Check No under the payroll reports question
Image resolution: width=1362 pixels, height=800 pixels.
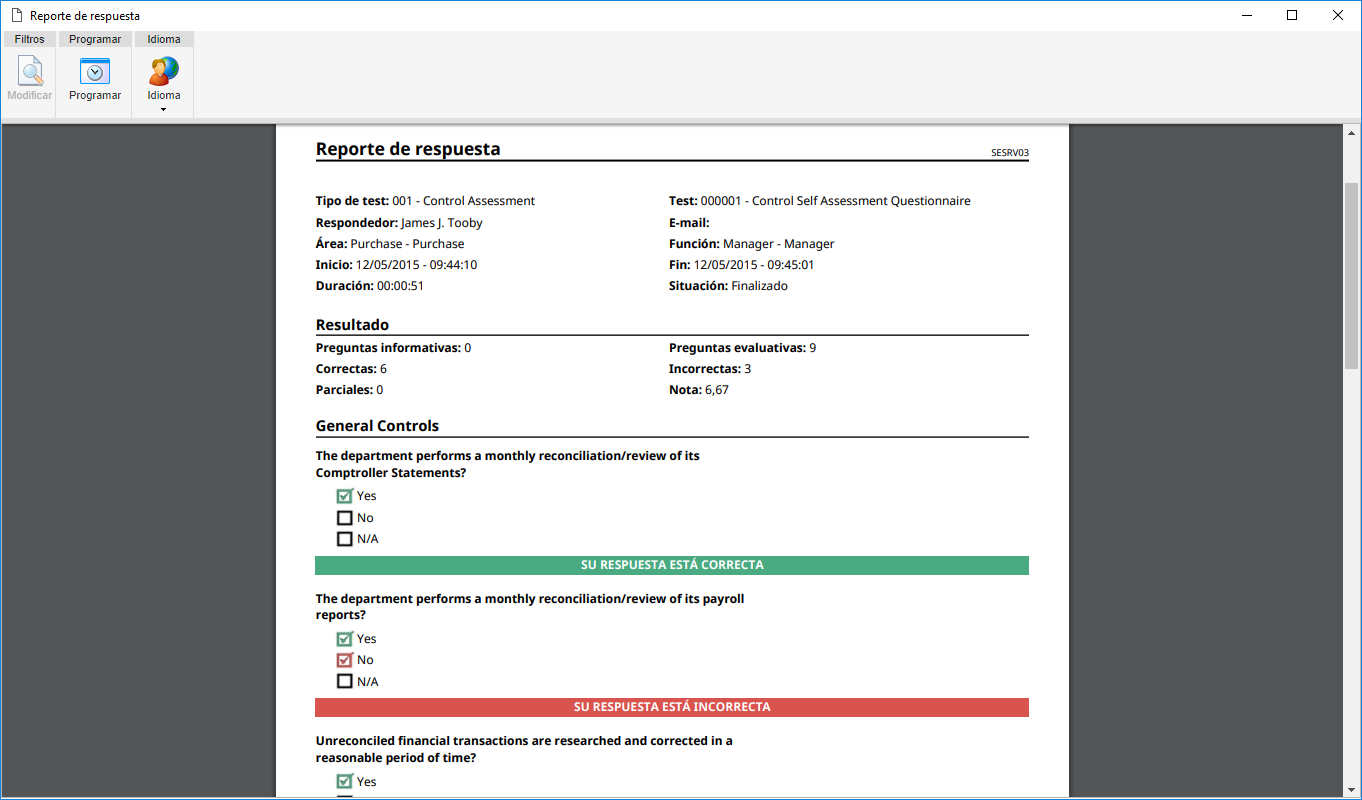coord(345,660)
